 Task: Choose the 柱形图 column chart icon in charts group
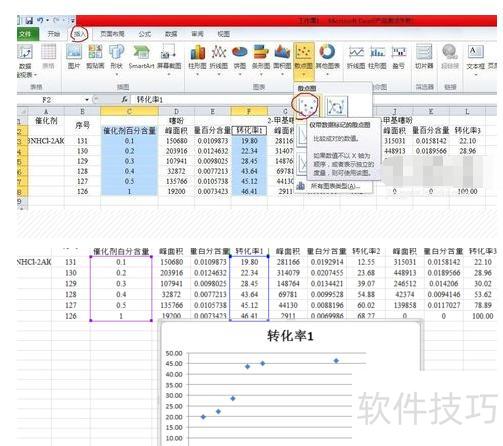pyautogui.click(x=198, y=52)
